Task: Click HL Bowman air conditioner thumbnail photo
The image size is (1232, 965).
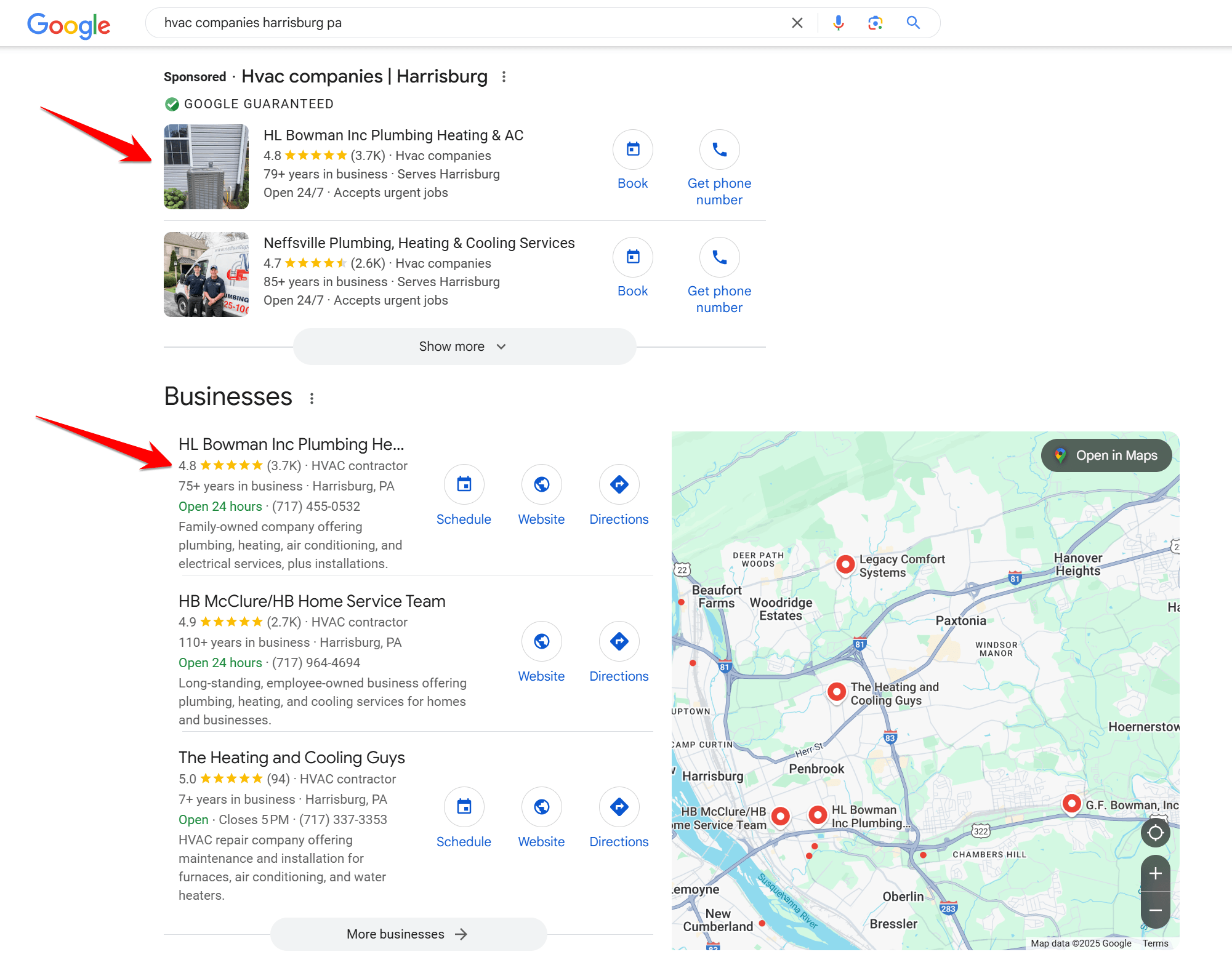Action: (206, 167)
